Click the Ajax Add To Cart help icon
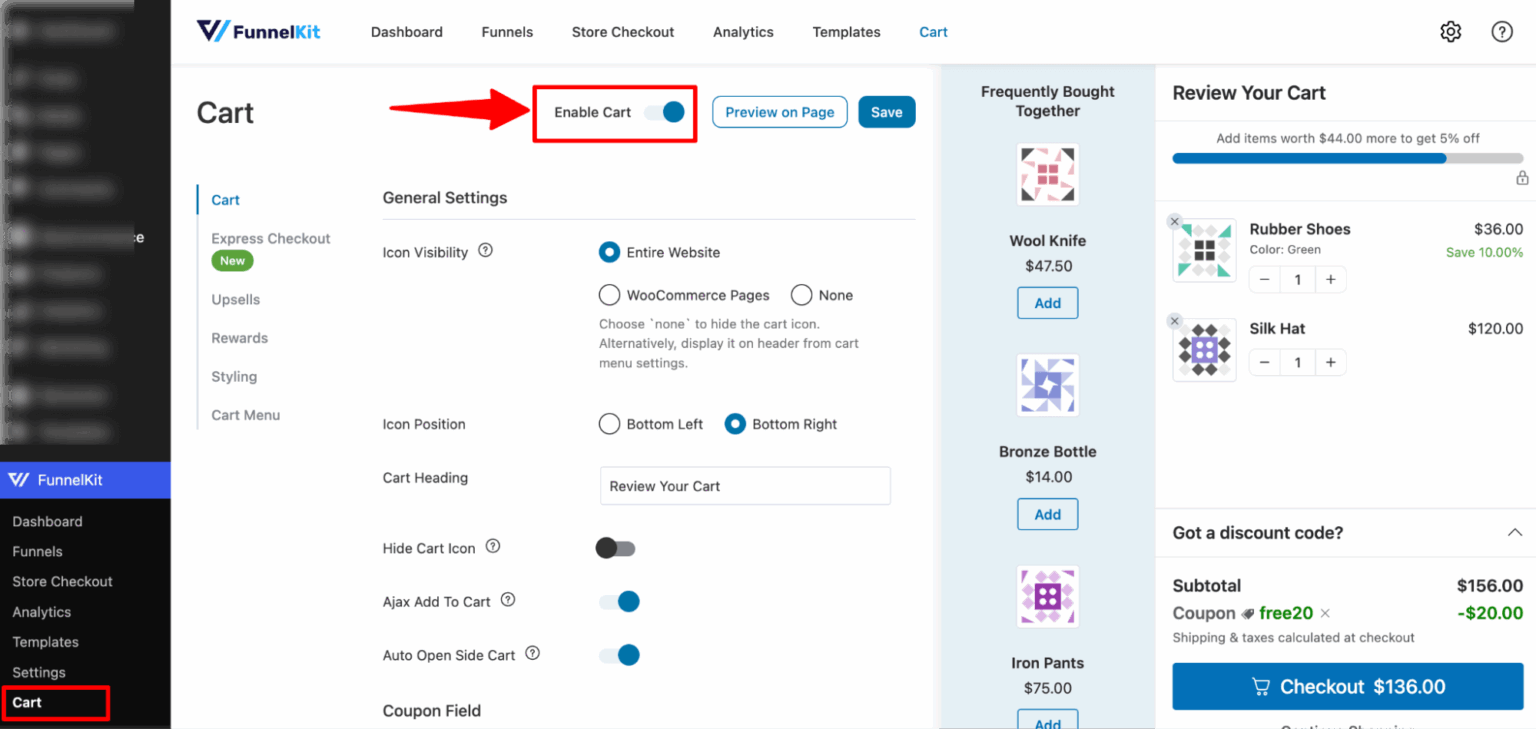 508,600
